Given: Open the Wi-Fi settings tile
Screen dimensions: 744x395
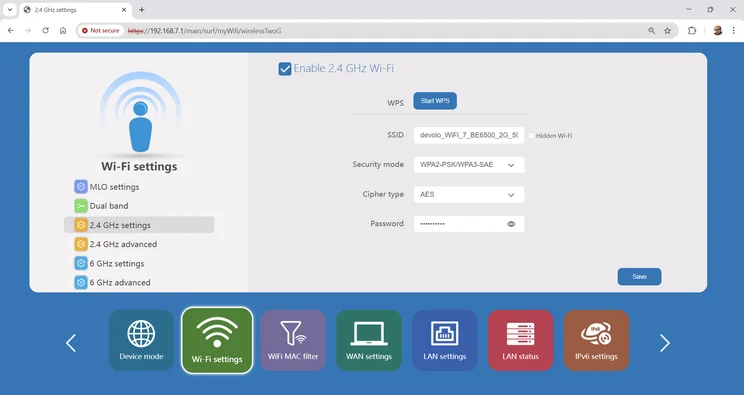Looking at the screenshot, I should click(217, 340).
